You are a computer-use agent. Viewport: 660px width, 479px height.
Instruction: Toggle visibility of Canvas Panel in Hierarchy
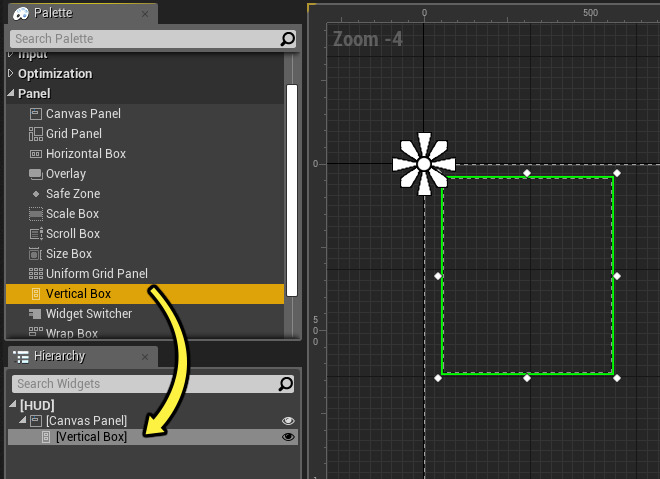pyautogui.click(x=288, y=421)
